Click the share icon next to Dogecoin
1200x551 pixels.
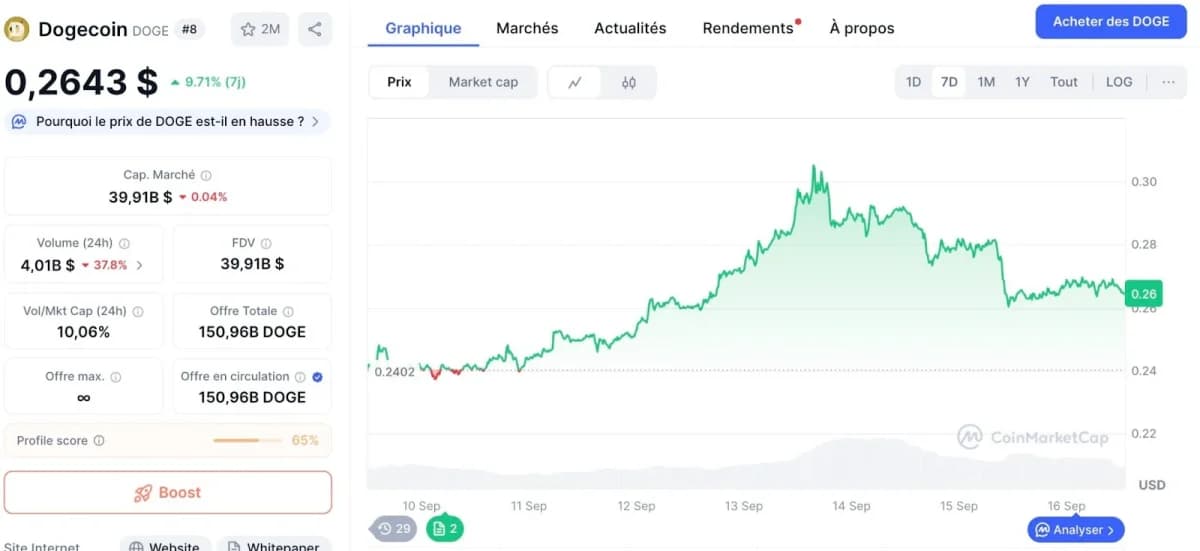click(315, 29)
